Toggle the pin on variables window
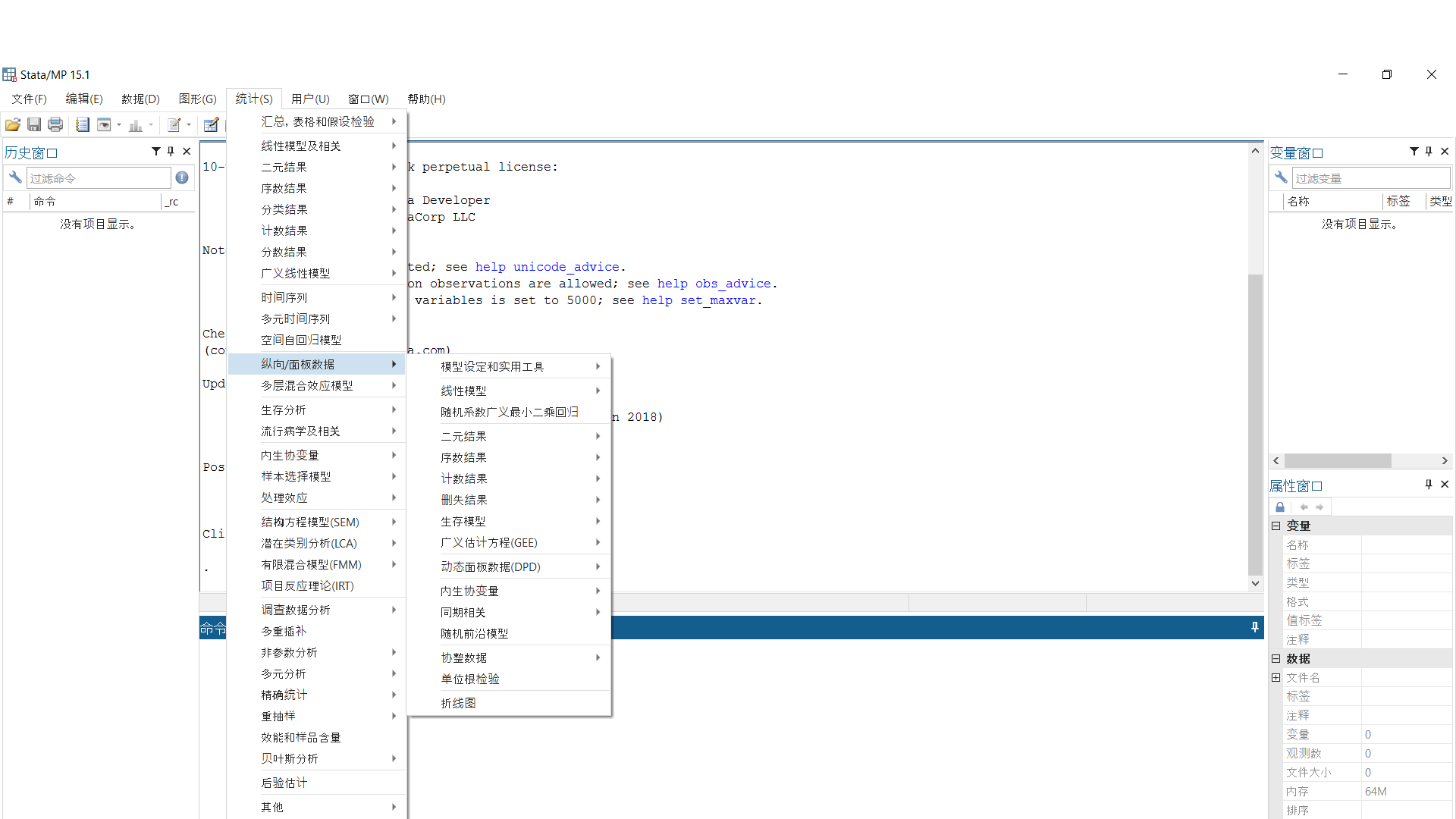Viewport: 1456px width, 819px height. coord(1429,152)
